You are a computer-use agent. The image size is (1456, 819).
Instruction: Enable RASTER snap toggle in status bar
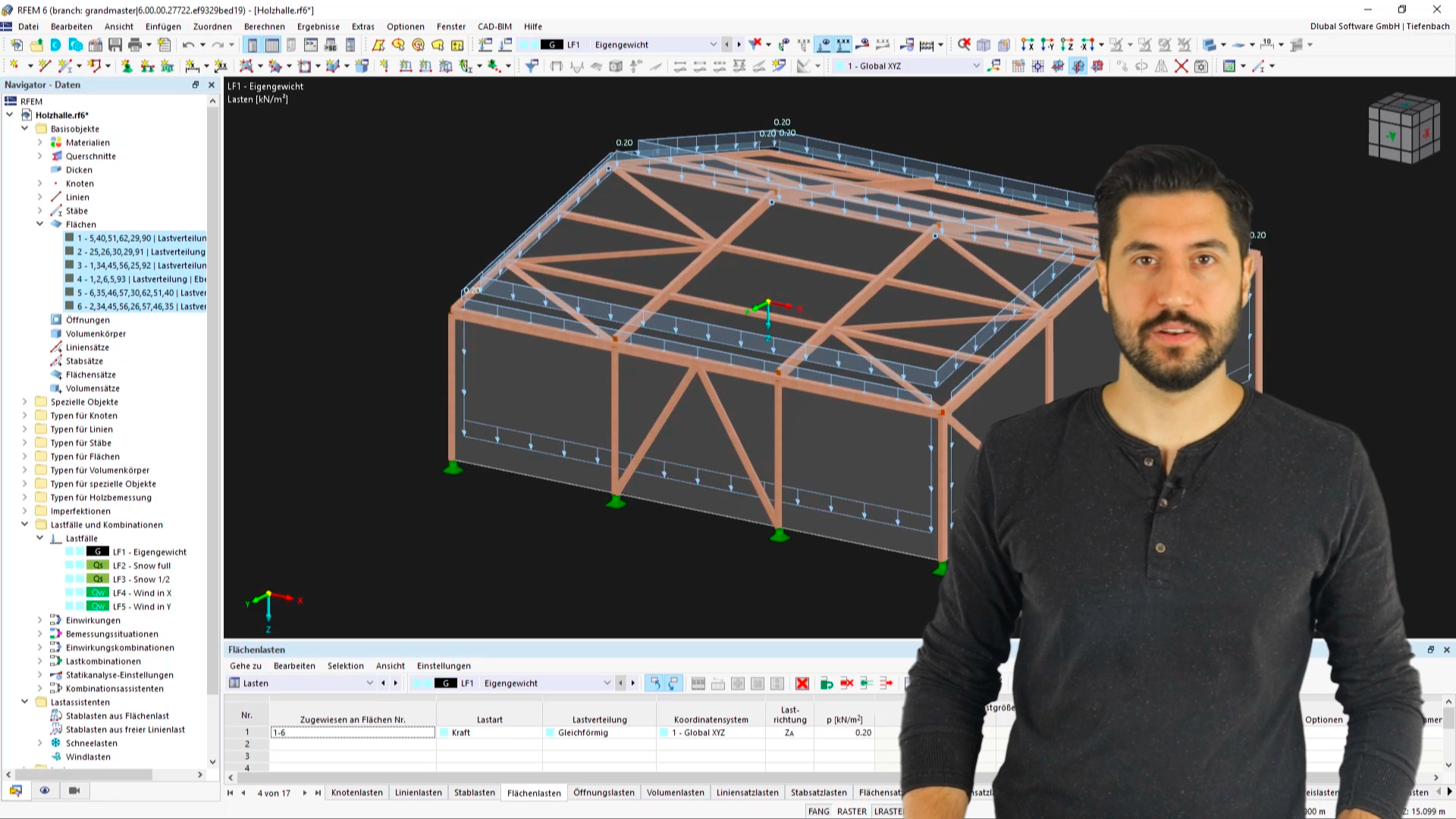852,811
